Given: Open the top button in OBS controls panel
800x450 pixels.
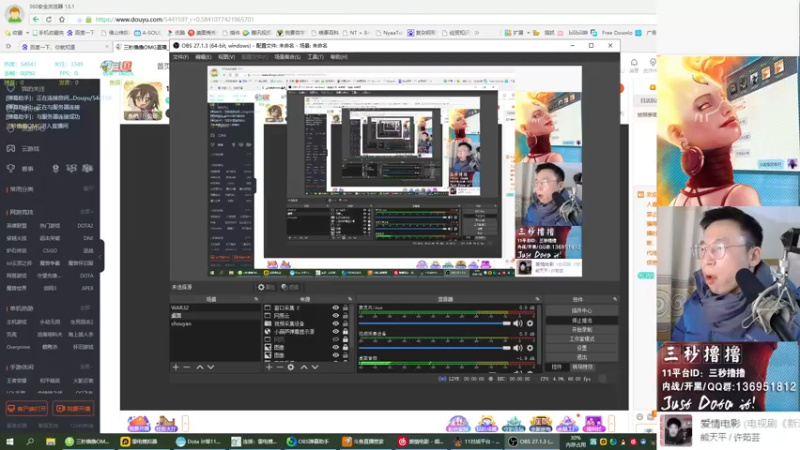Looking at the screenshot, I should click(x=582, y=310).
